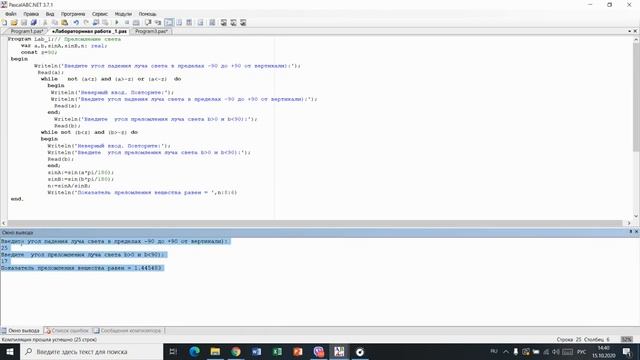Pin the Окно вывода panel

click(631, 232)
